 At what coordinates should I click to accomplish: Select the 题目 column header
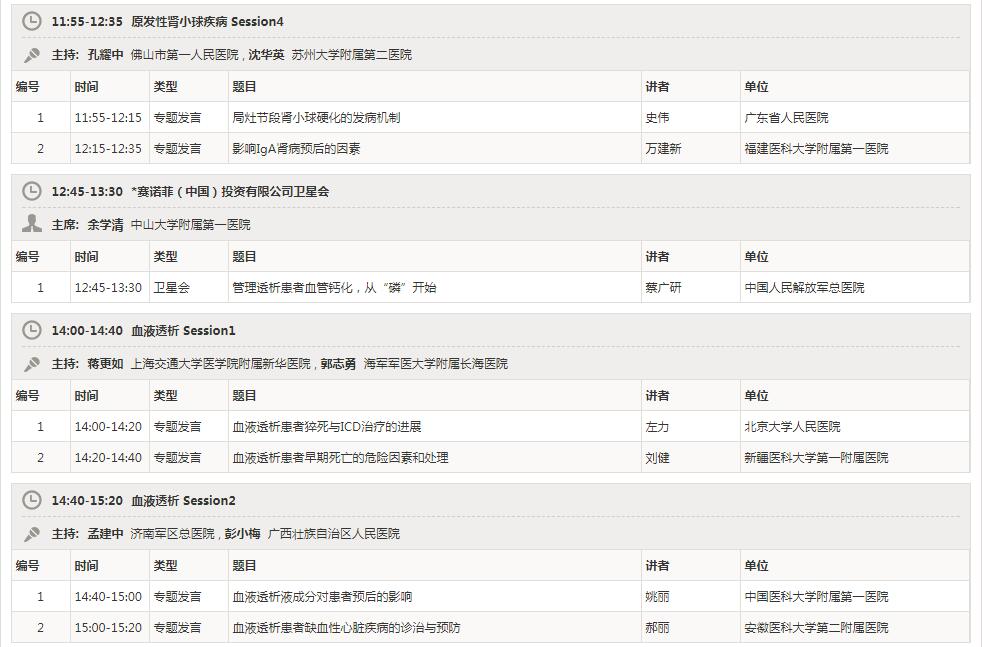pyautogui.click(x=241, y=87)
